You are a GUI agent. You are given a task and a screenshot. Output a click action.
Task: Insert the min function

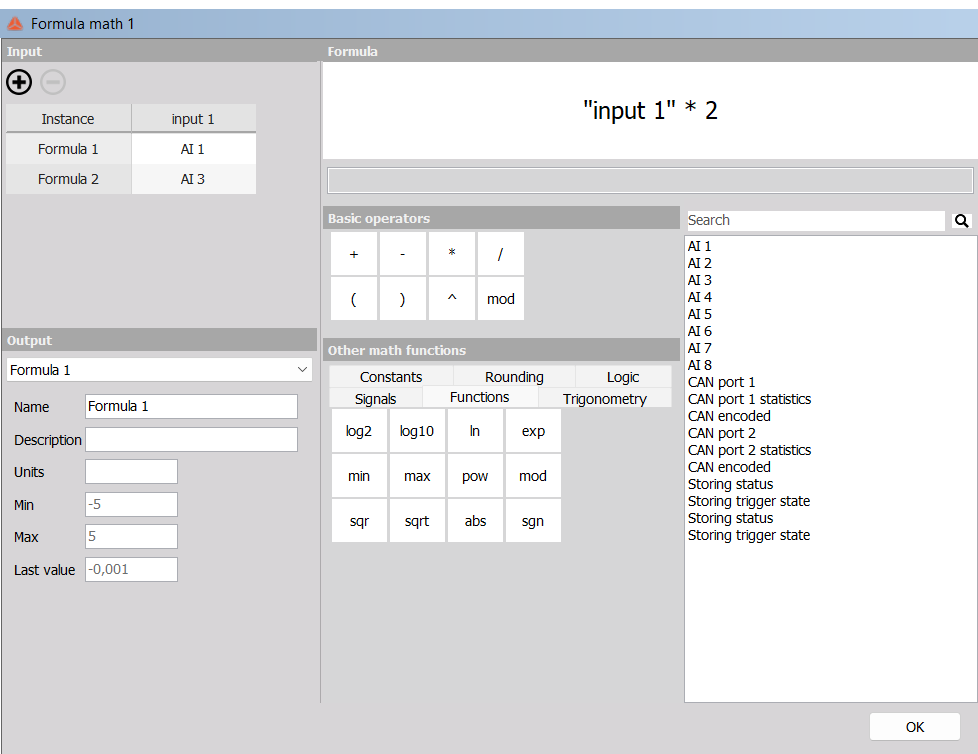point(359,476)
